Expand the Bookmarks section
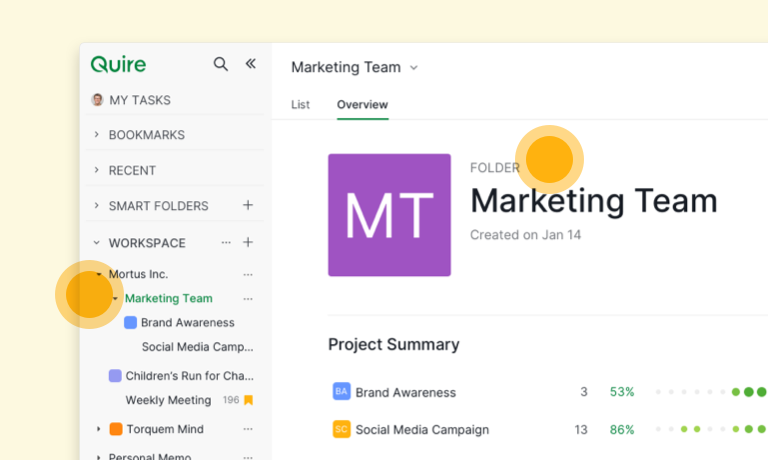 [96, 134]
